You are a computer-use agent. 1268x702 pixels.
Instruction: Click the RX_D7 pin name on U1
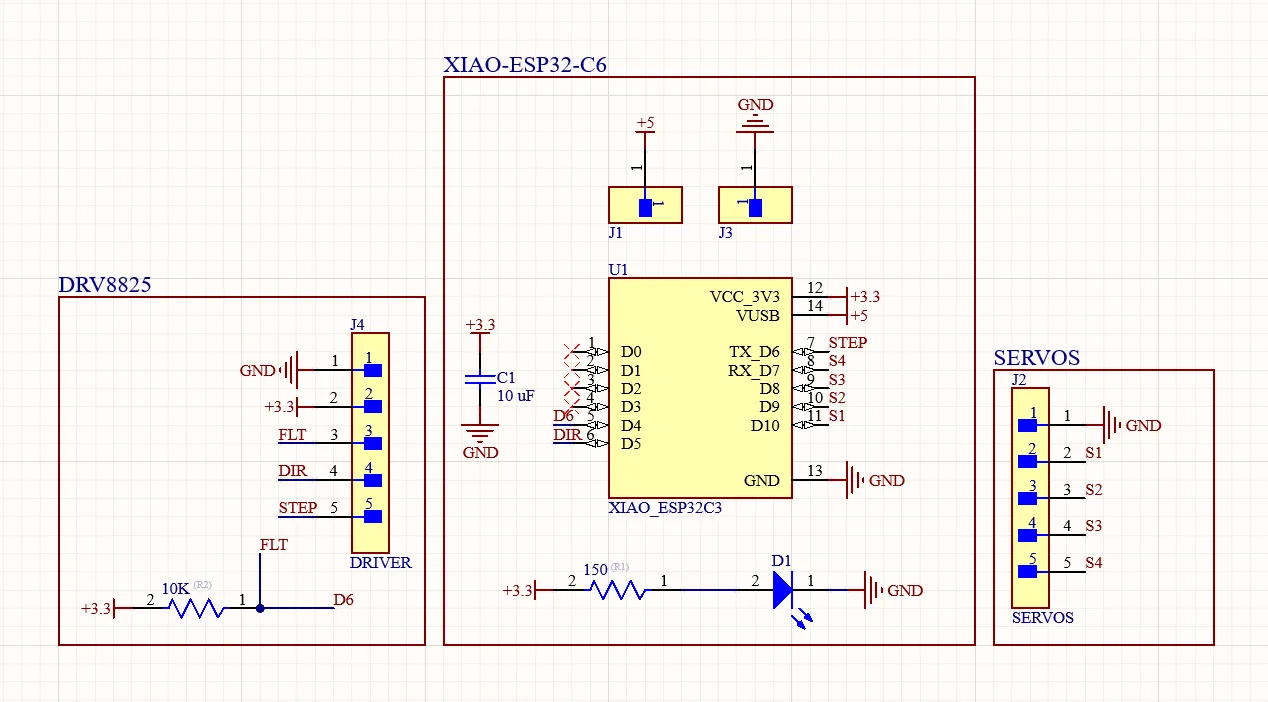click(x=753, y=370)
